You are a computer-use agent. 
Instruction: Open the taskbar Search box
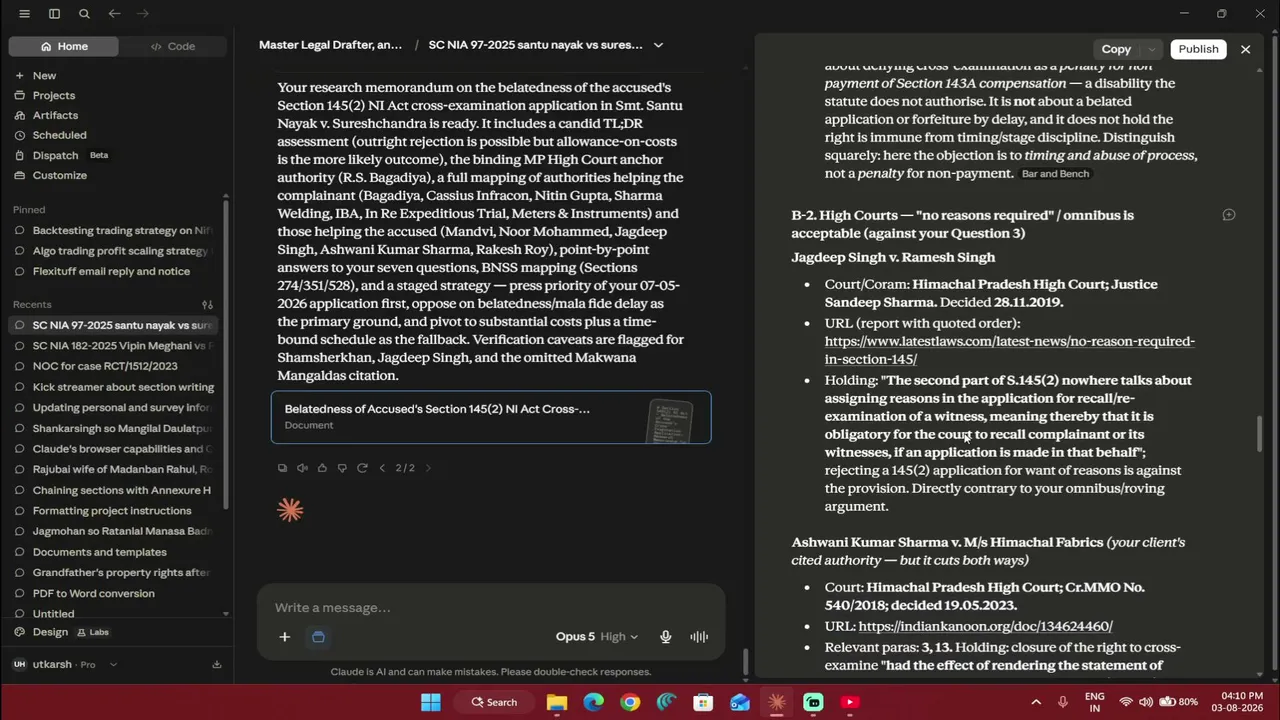[x=495, y=702]
